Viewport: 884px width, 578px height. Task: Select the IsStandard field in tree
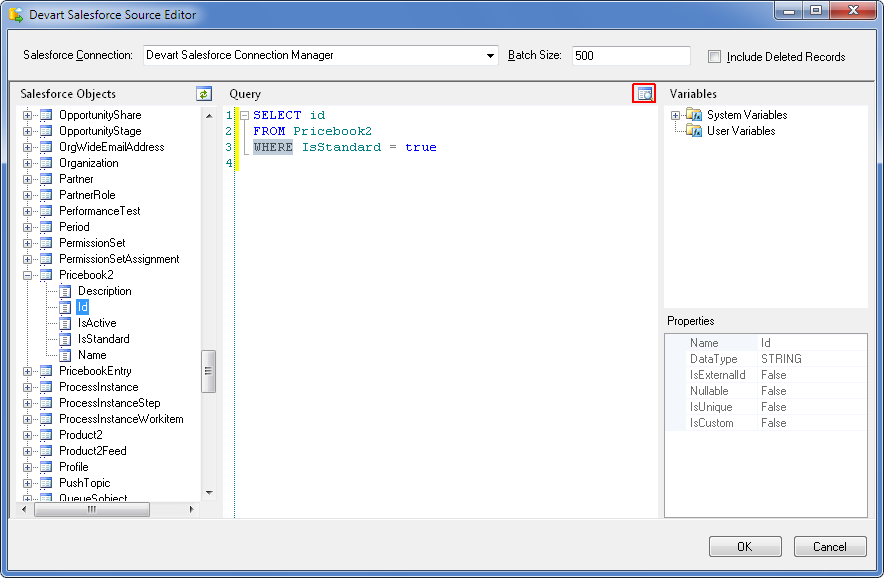(104, 339)
